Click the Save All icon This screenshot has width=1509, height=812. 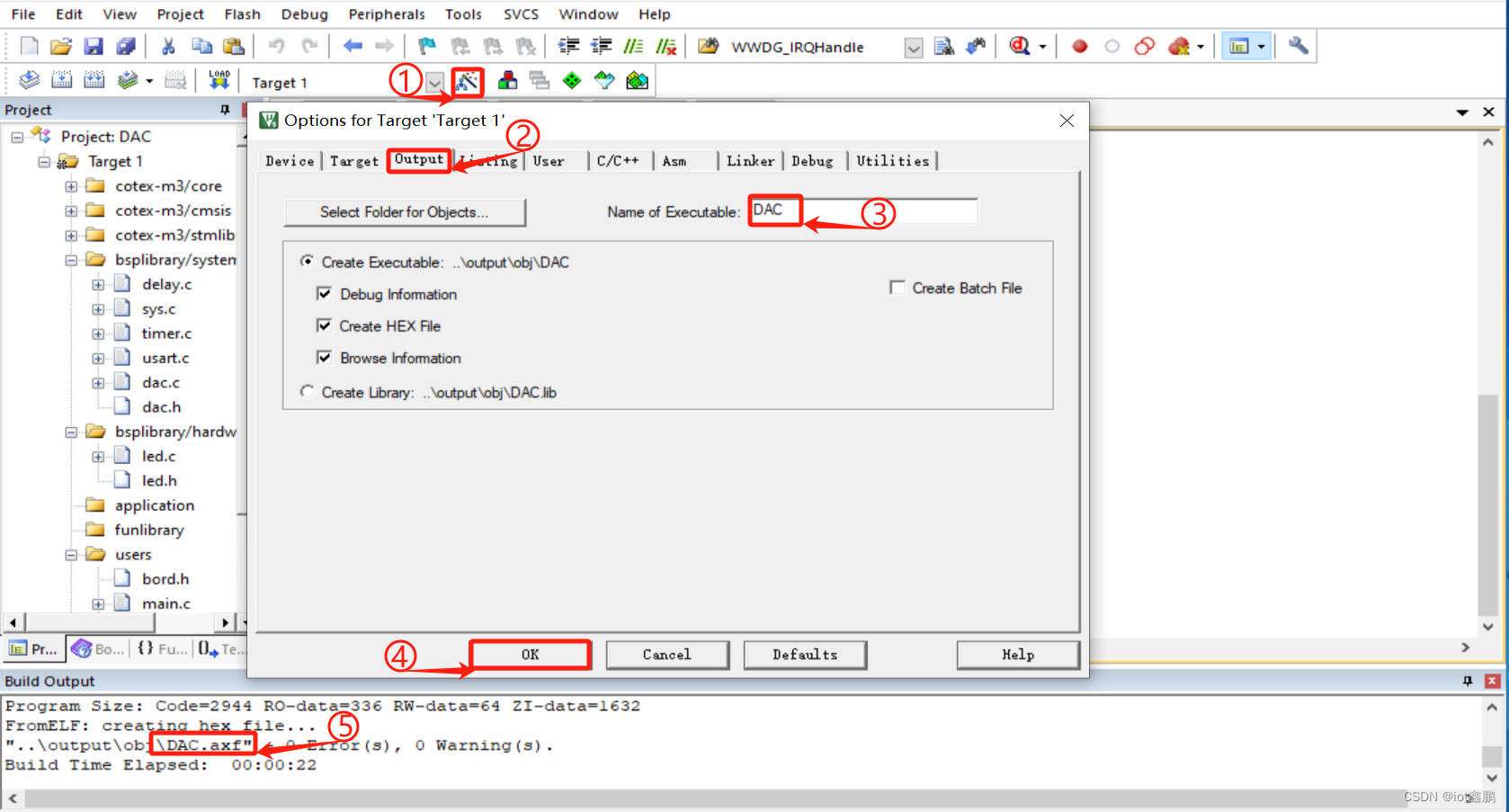click(126, 46)
